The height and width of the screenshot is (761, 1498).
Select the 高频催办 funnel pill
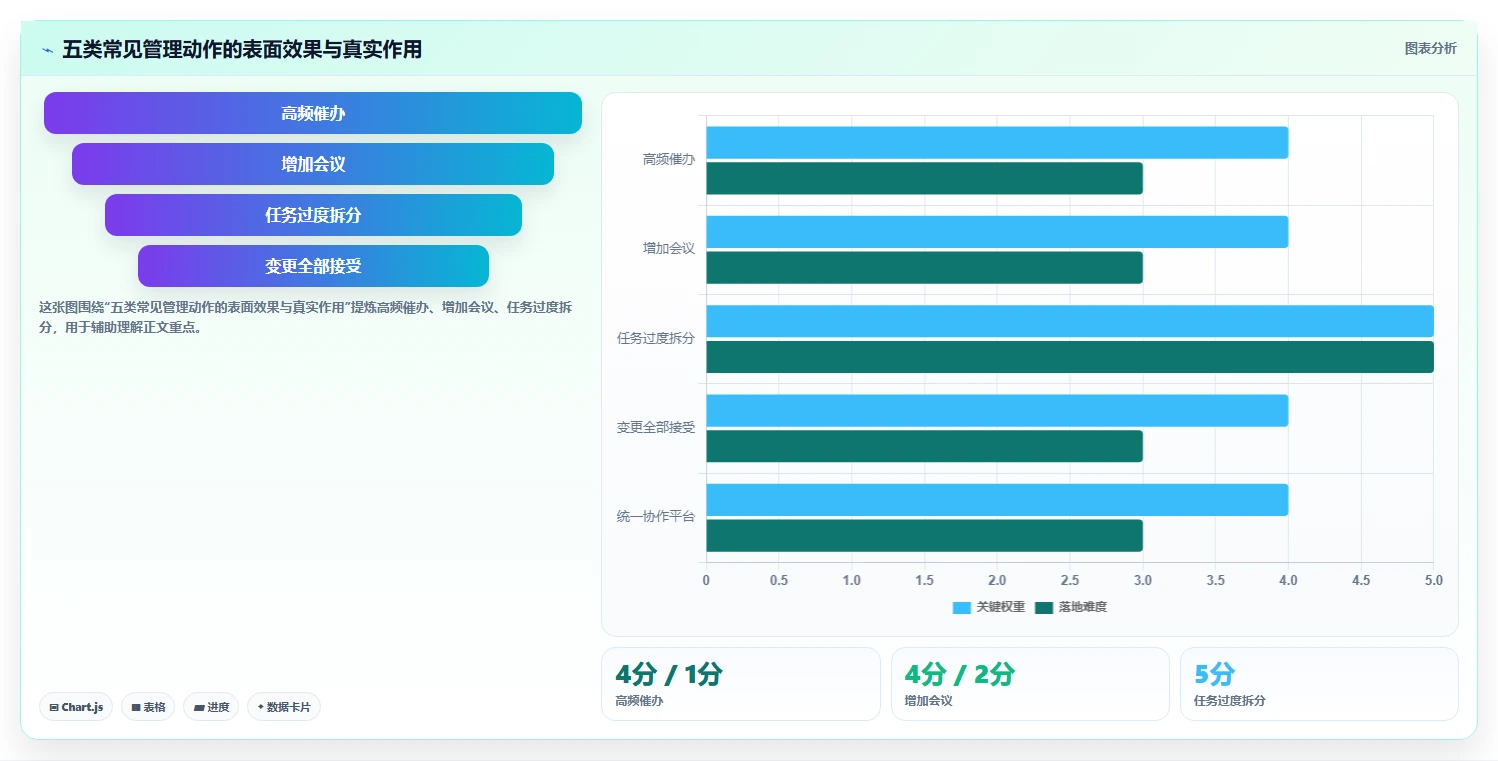pyautogui.click(x=313, y=113)
